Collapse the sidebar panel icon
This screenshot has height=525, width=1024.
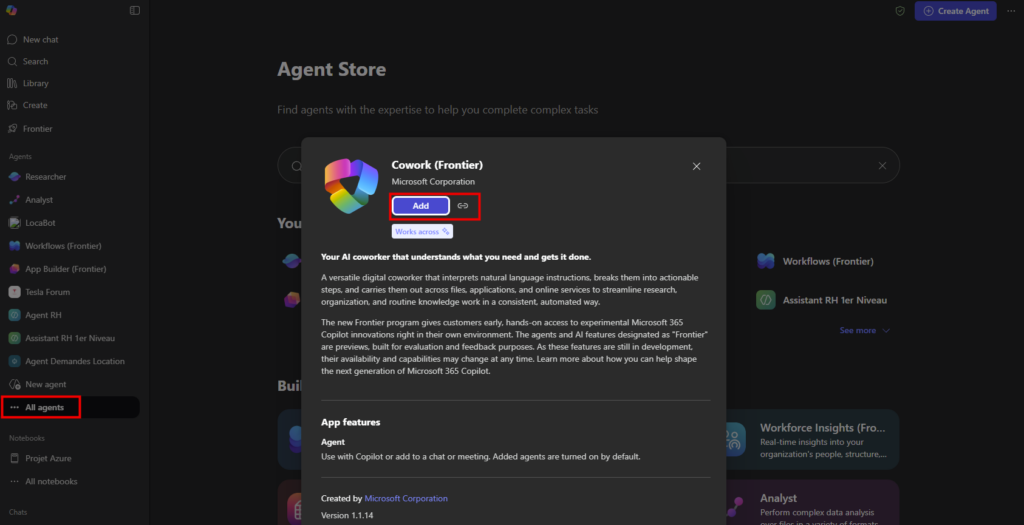tap(135, 11)
